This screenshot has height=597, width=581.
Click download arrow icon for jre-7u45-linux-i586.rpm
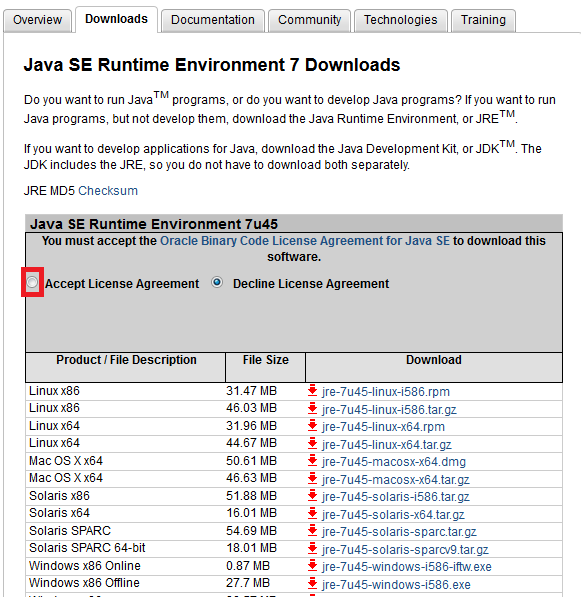click(x=312, y=391)
